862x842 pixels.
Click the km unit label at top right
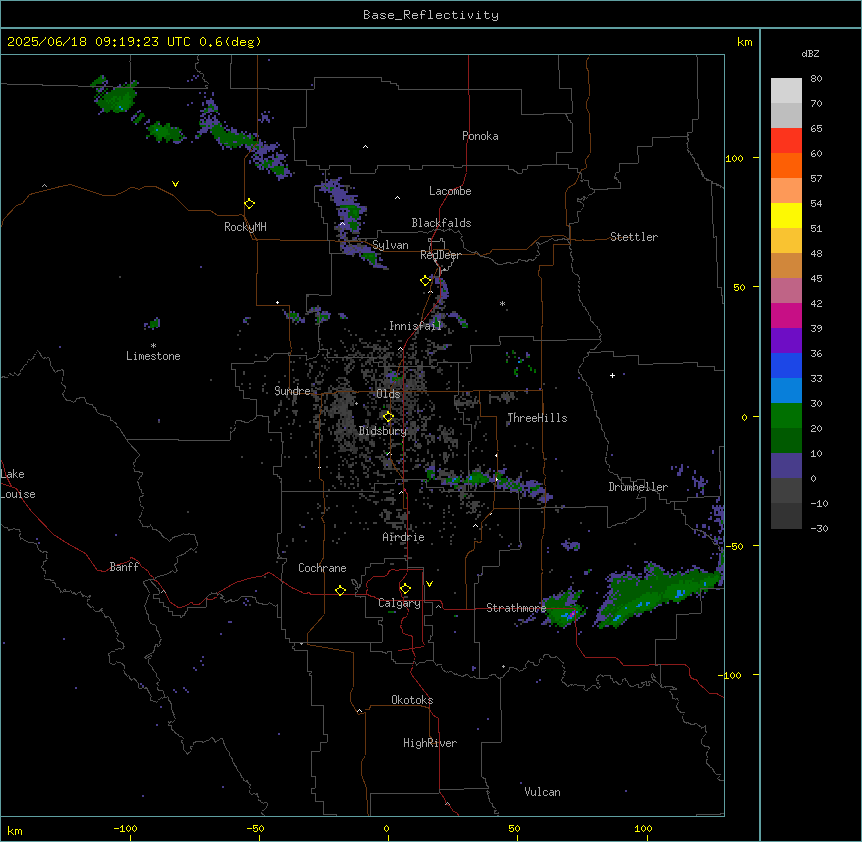pyautogui.click(x=744, y=42)
